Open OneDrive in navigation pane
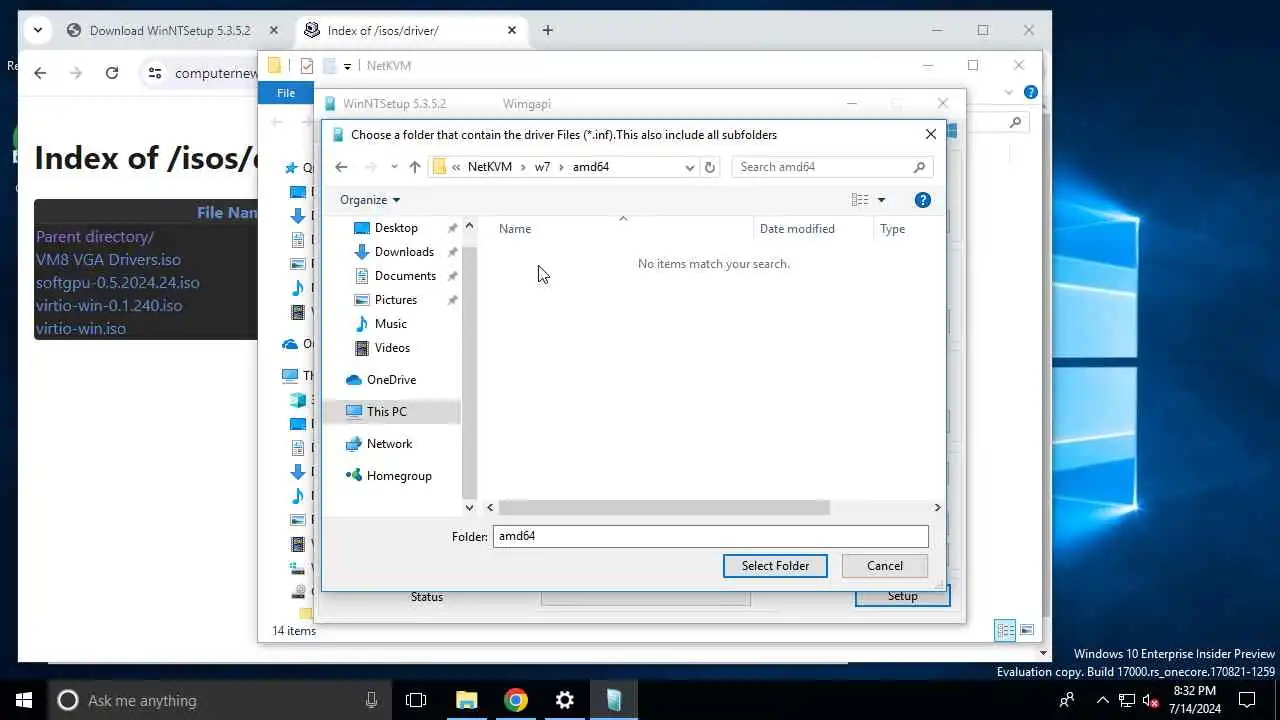The height and width of the screenshot is (720, 1280). pos(391,380)
